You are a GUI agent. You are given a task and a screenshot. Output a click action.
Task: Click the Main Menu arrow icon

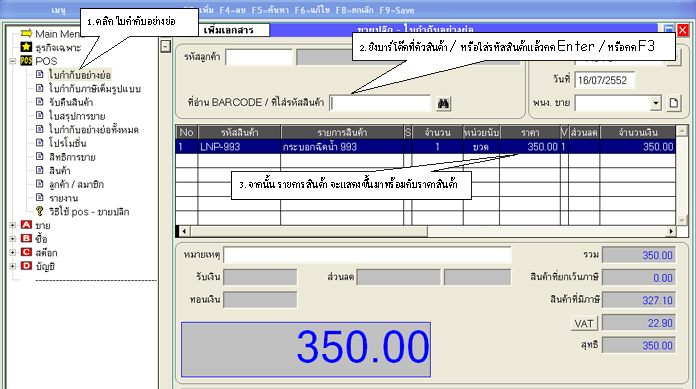26,33
